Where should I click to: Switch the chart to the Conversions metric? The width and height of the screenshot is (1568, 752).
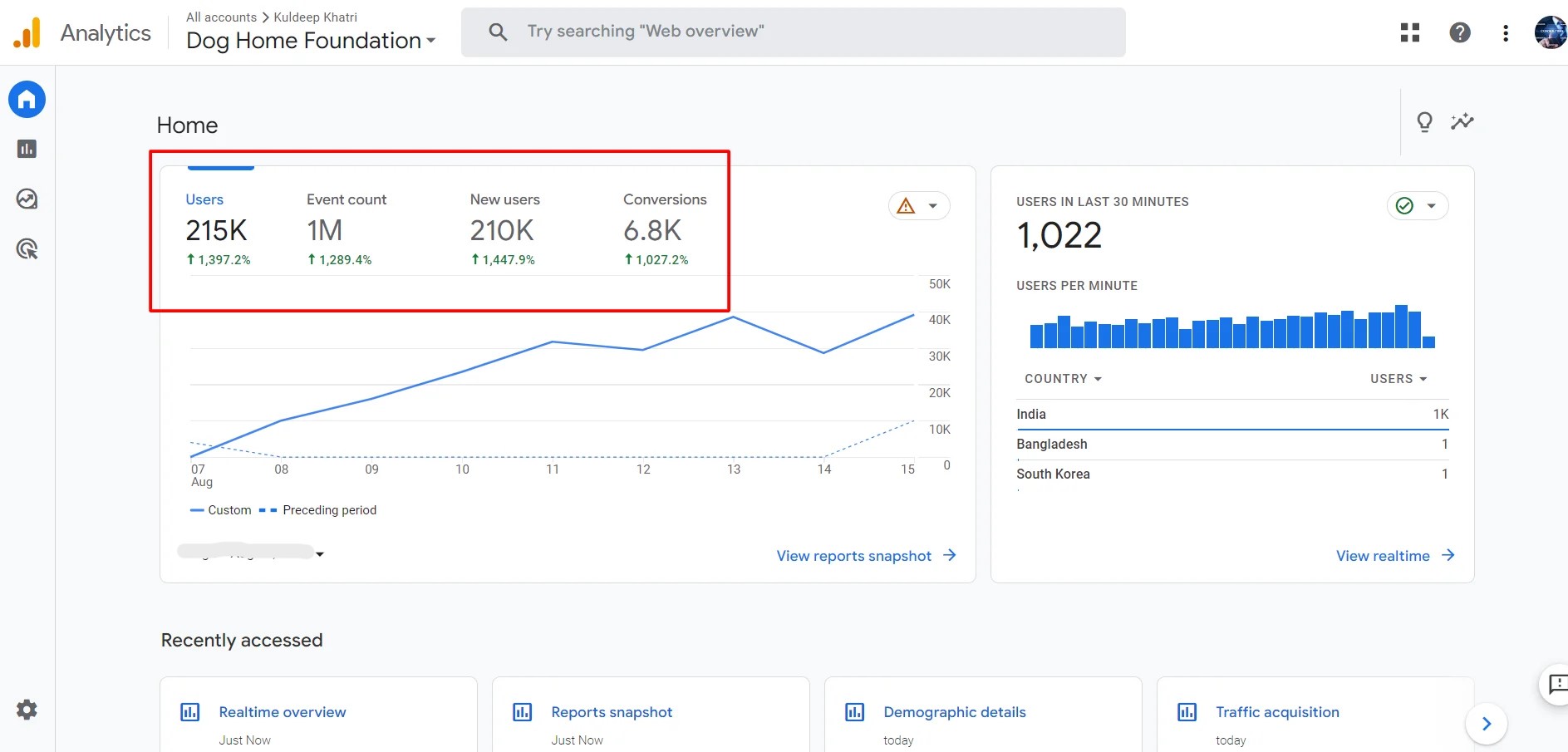(x=665, y=199)
